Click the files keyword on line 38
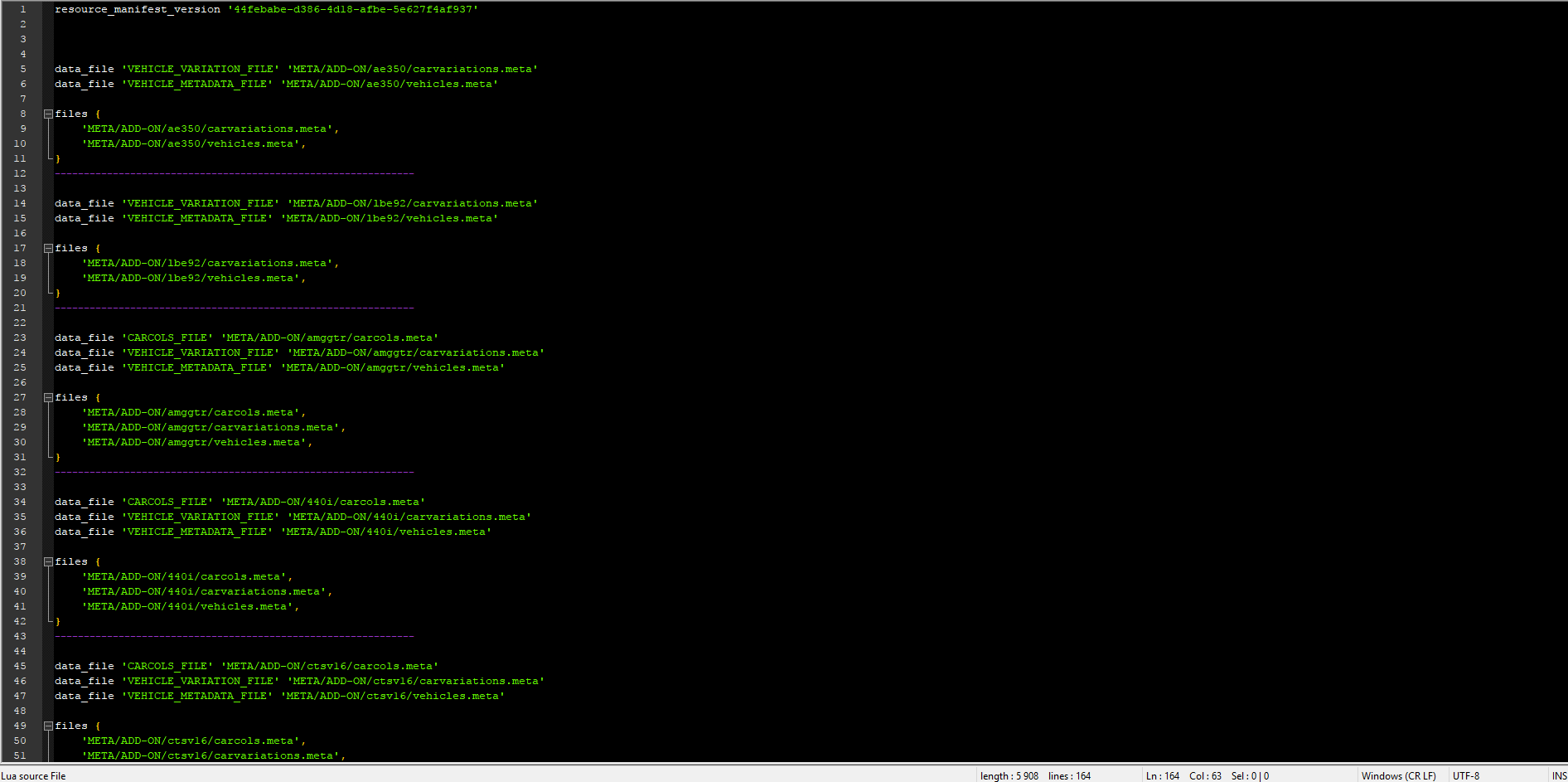The height and width of the screenshot is (782, 1568). coord(71,561)
